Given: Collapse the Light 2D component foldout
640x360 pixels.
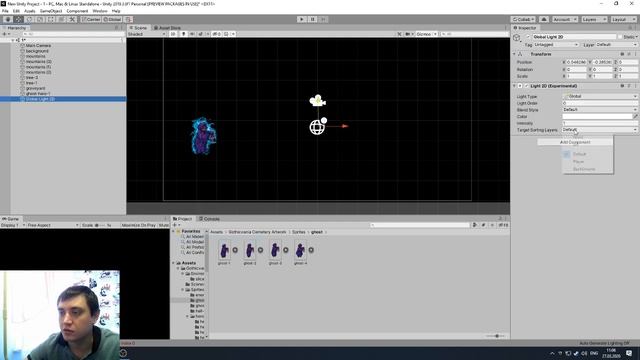Looking at the screenshot, I should 514,86.
